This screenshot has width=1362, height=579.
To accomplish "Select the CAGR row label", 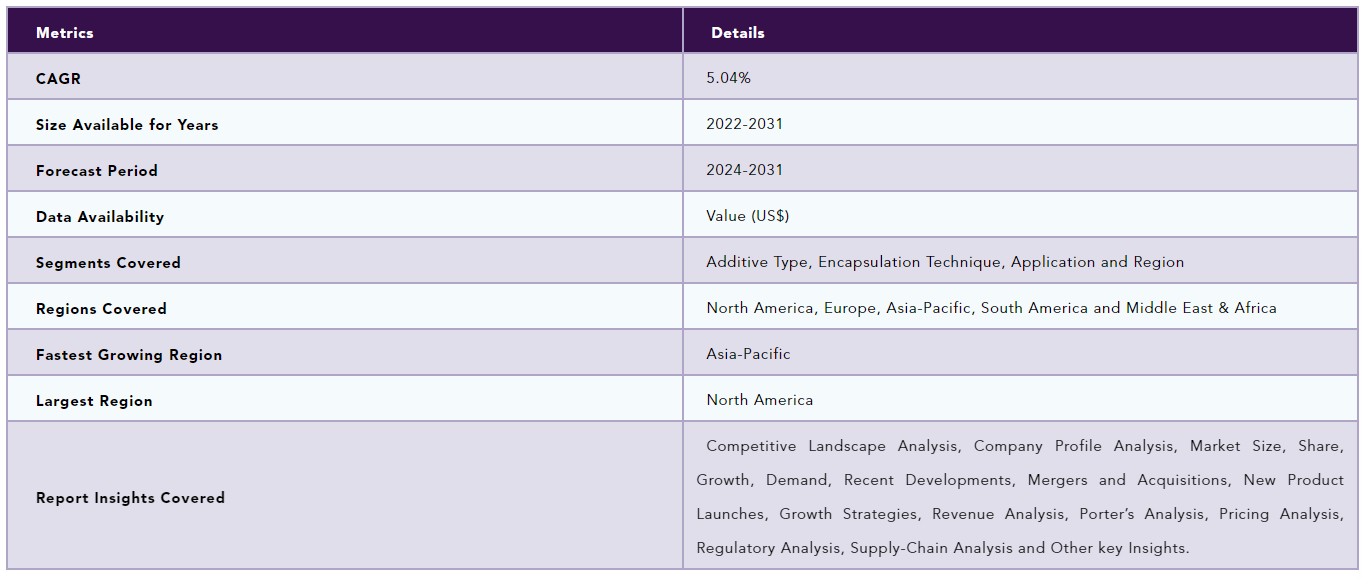I will coord(58,78).
